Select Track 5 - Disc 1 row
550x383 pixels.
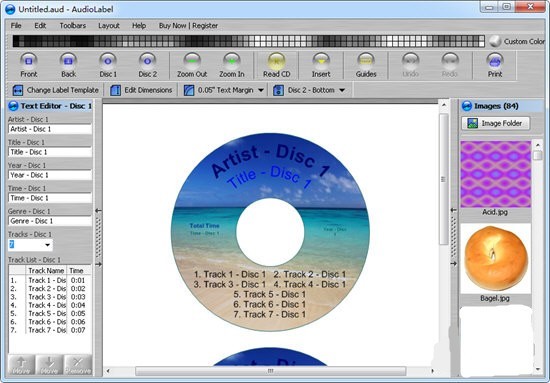tap(50, 313)
